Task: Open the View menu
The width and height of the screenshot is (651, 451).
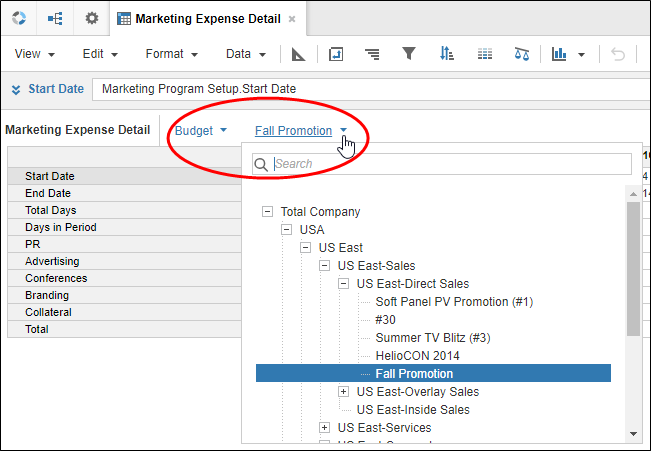Action: coord(34,54)
